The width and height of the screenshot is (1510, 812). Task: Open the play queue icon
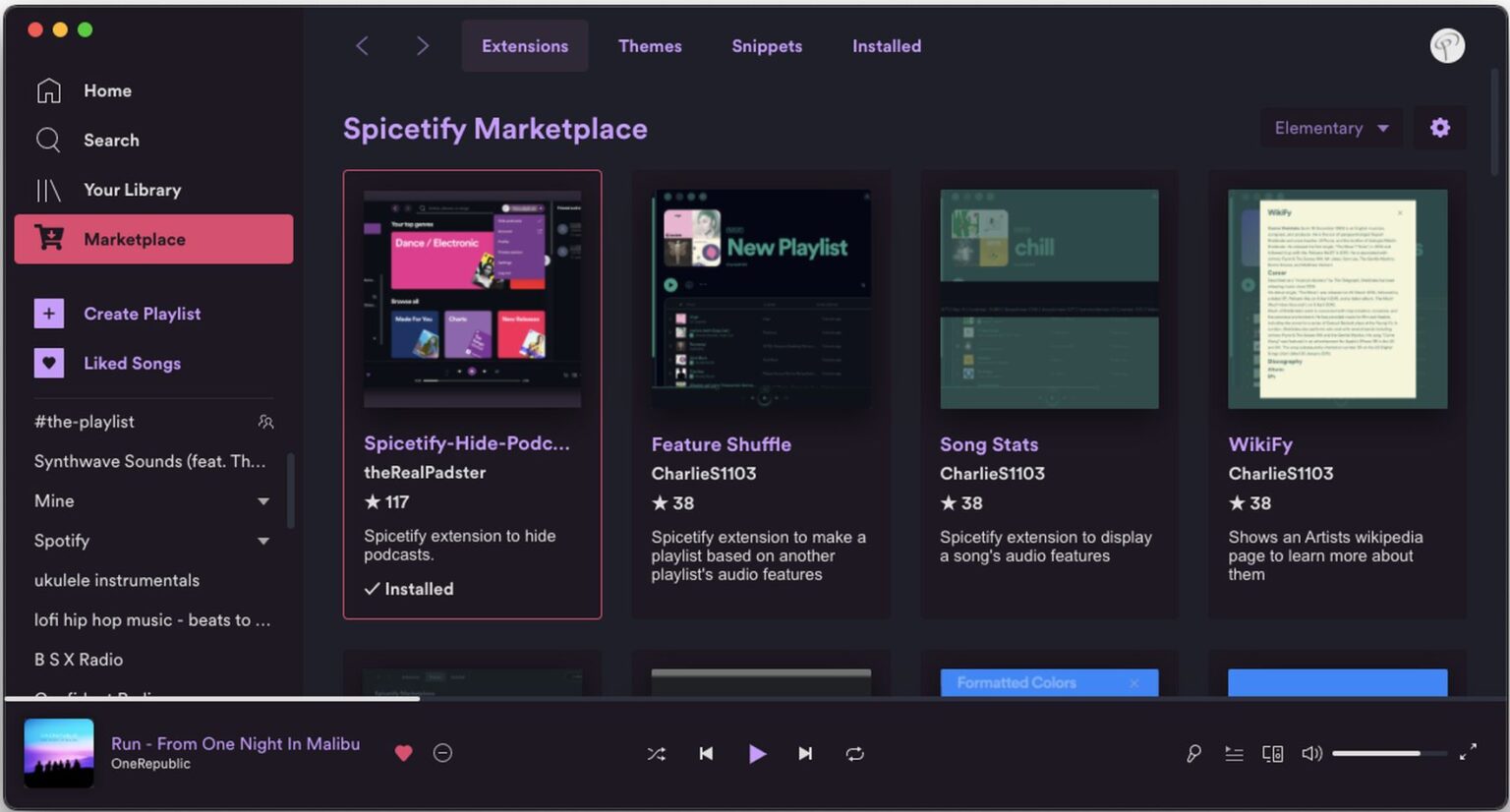click(x=1234, y=753)
